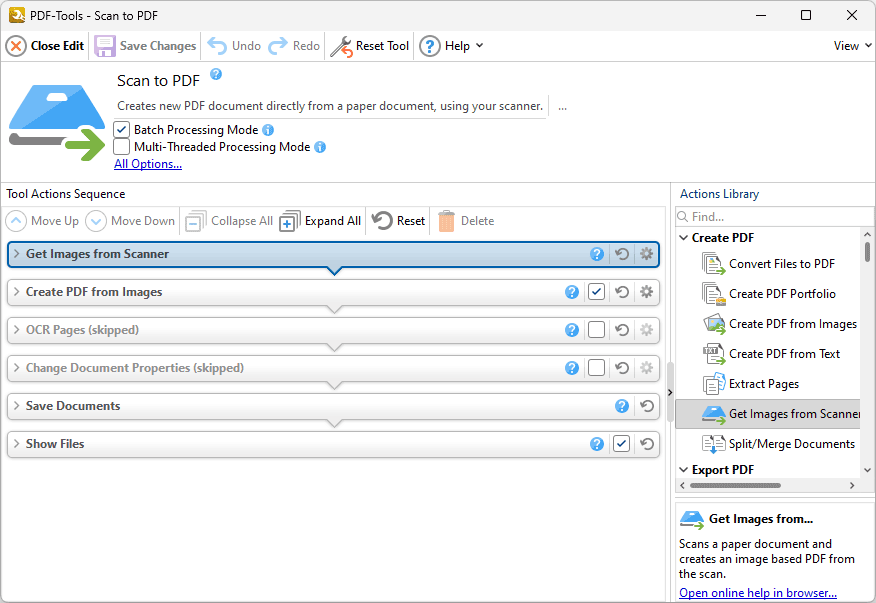Expand the OCR Pages action

point(16,330)
